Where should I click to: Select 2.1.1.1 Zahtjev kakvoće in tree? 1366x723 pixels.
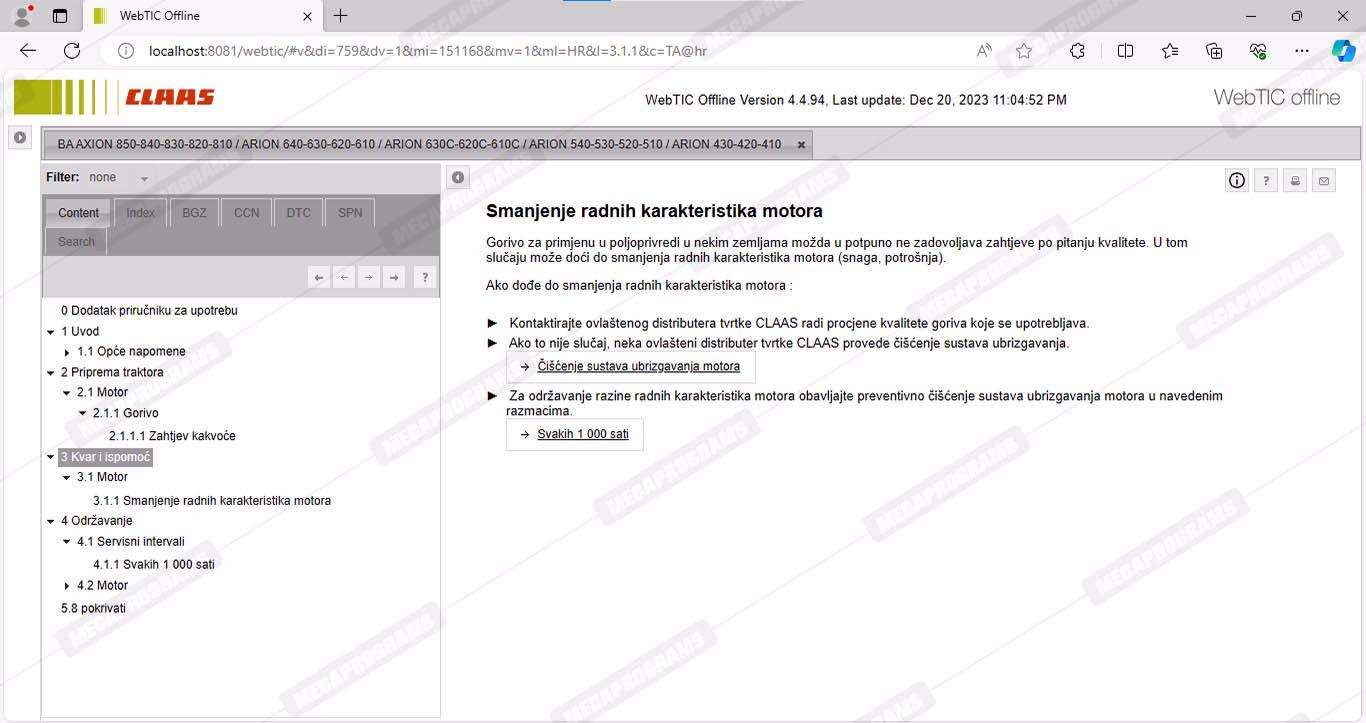172,436
